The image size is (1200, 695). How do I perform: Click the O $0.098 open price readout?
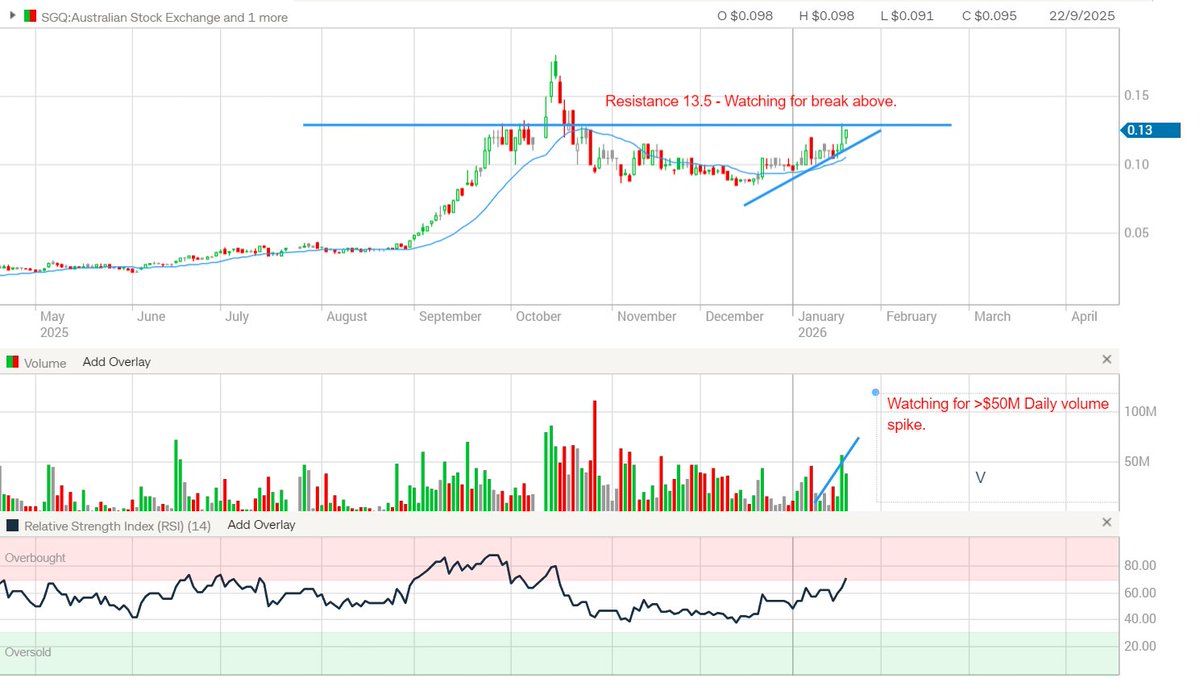[746, 16]
